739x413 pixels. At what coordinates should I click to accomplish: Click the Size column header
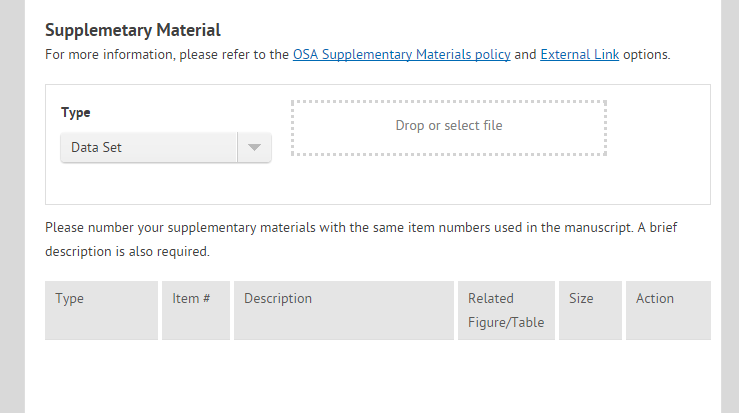[581, 298]
